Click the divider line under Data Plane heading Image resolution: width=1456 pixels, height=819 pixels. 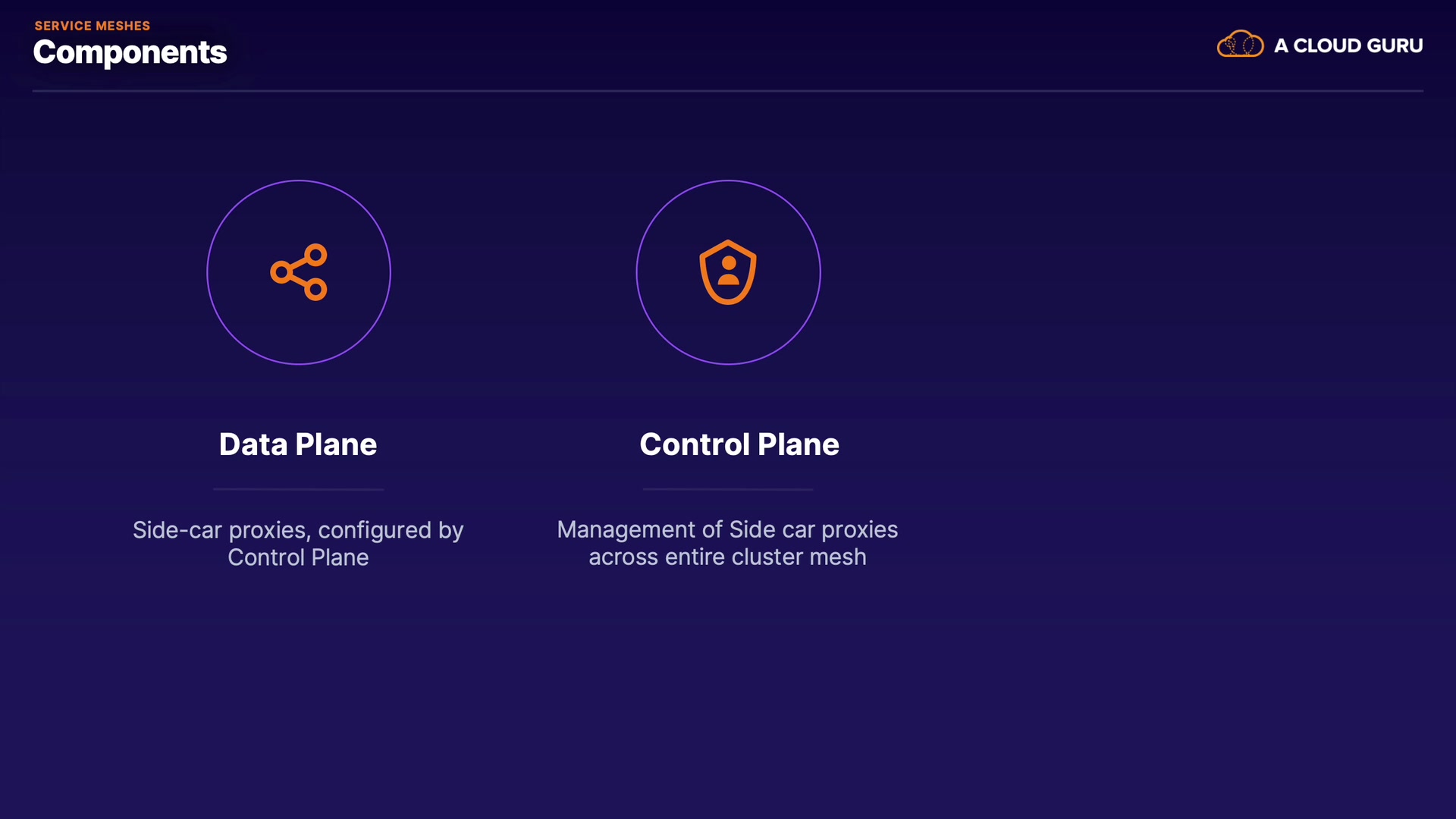pos(298,489)
